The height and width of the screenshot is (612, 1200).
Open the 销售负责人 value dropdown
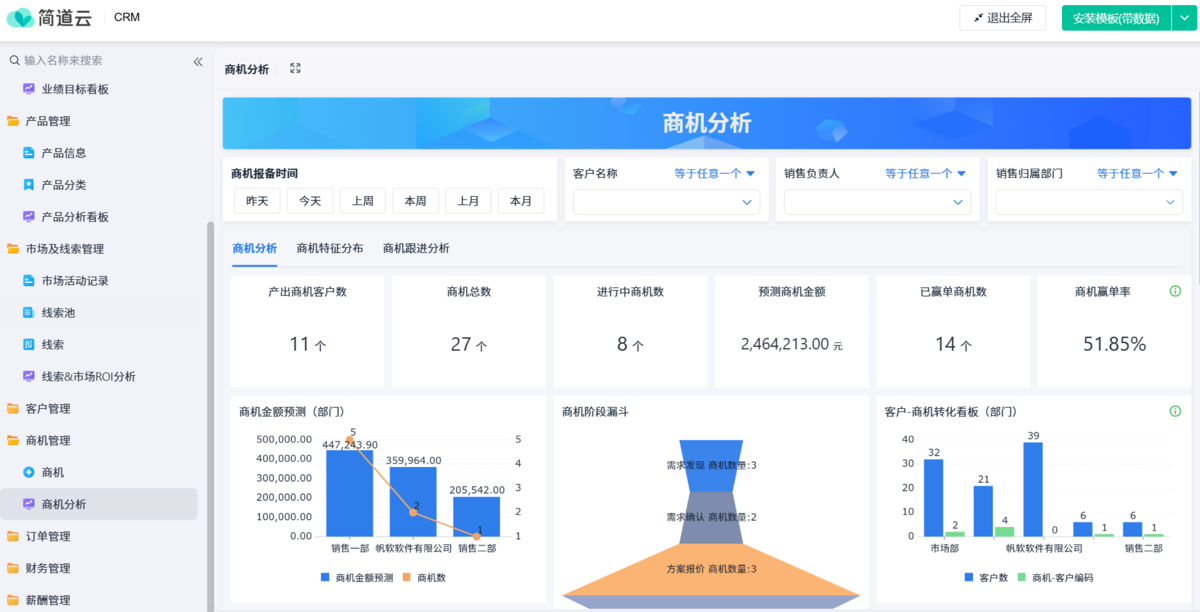click(x=877, y=202)
